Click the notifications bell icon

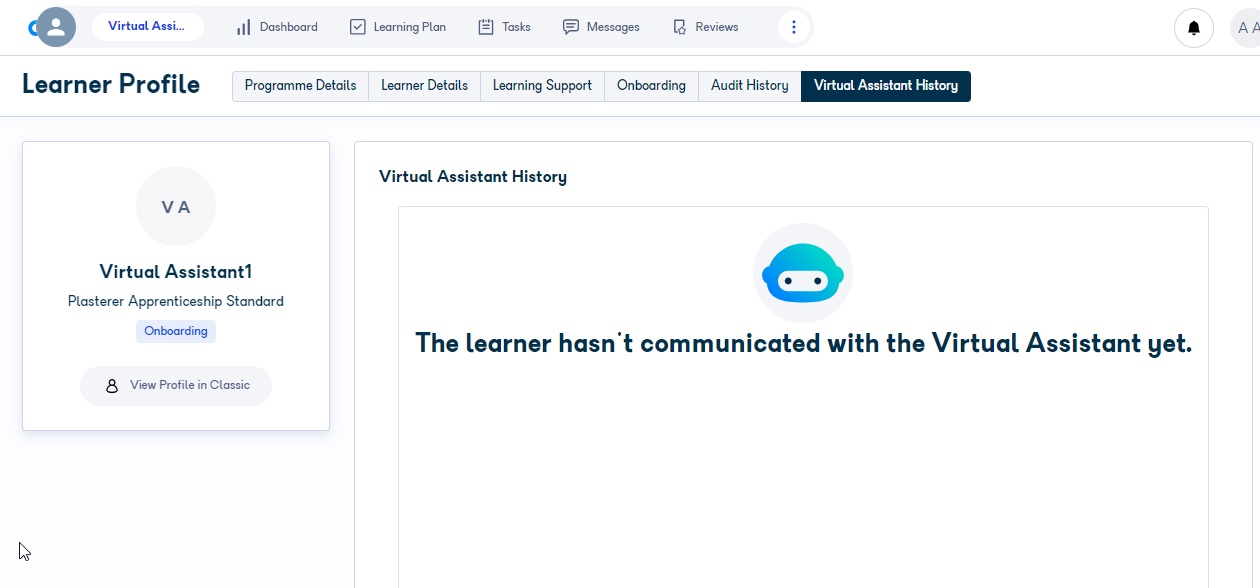[1194, 28]
